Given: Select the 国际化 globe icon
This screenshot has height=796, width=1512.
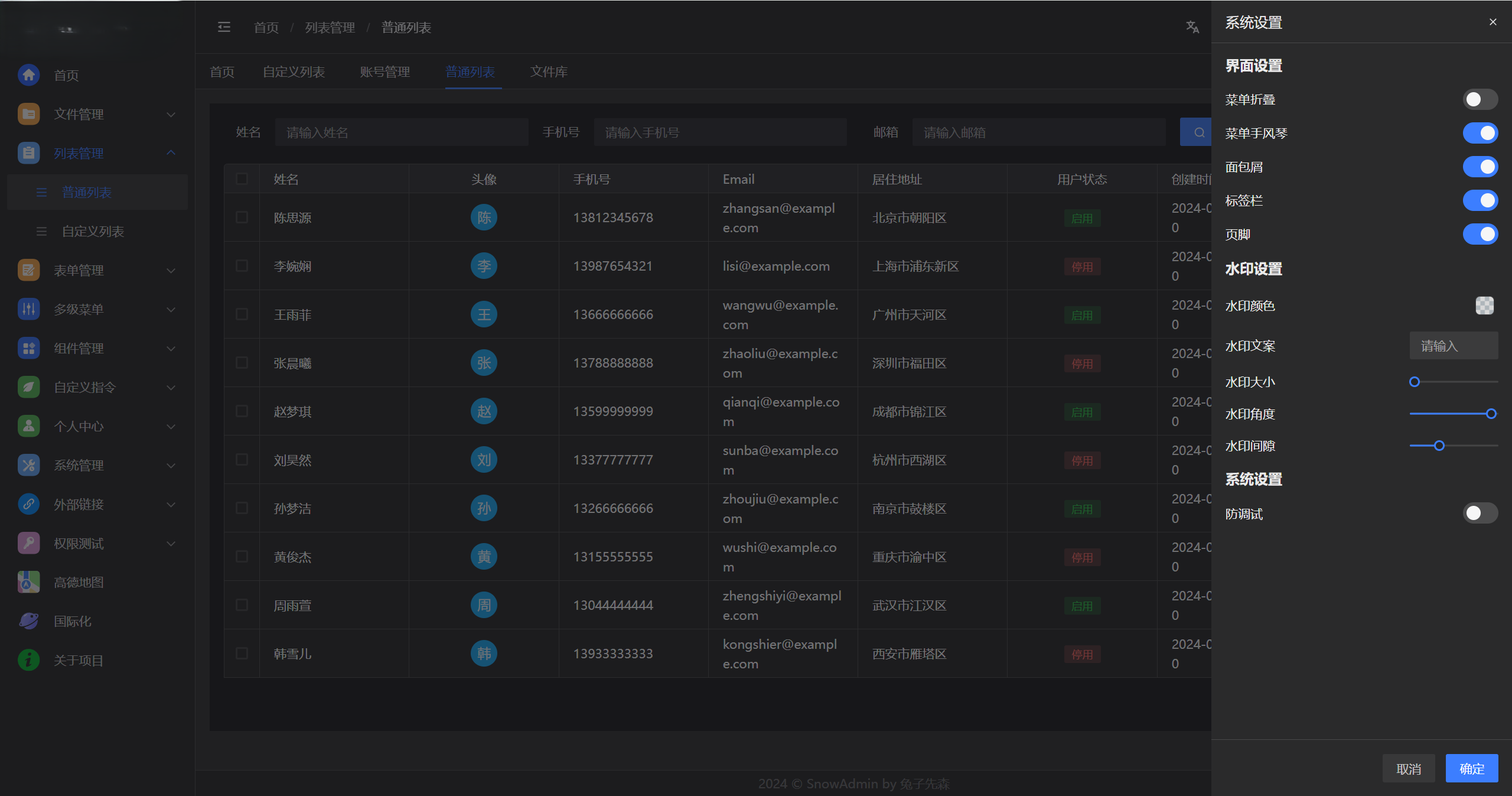Looking at the screenshot, I should 28,620.
